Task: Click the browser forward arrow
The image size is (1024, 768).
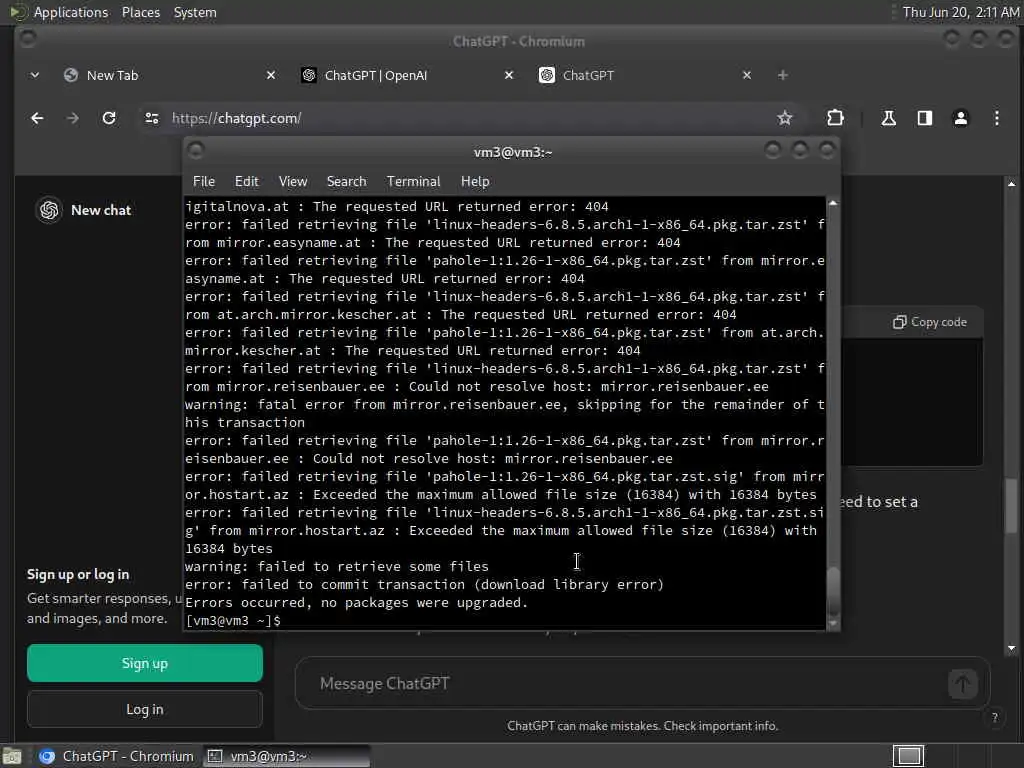Action: pos(72,118)
